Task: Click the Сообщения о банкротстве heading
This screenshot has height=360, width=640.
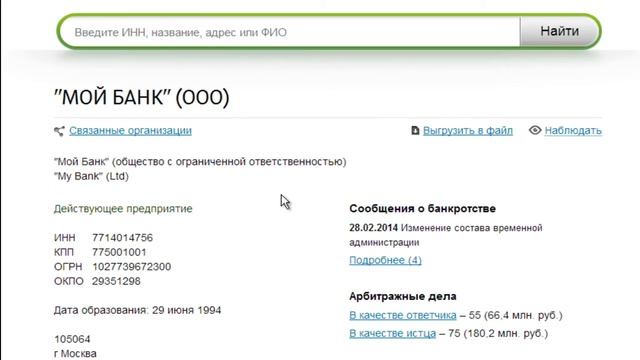Action: point(422,209)
